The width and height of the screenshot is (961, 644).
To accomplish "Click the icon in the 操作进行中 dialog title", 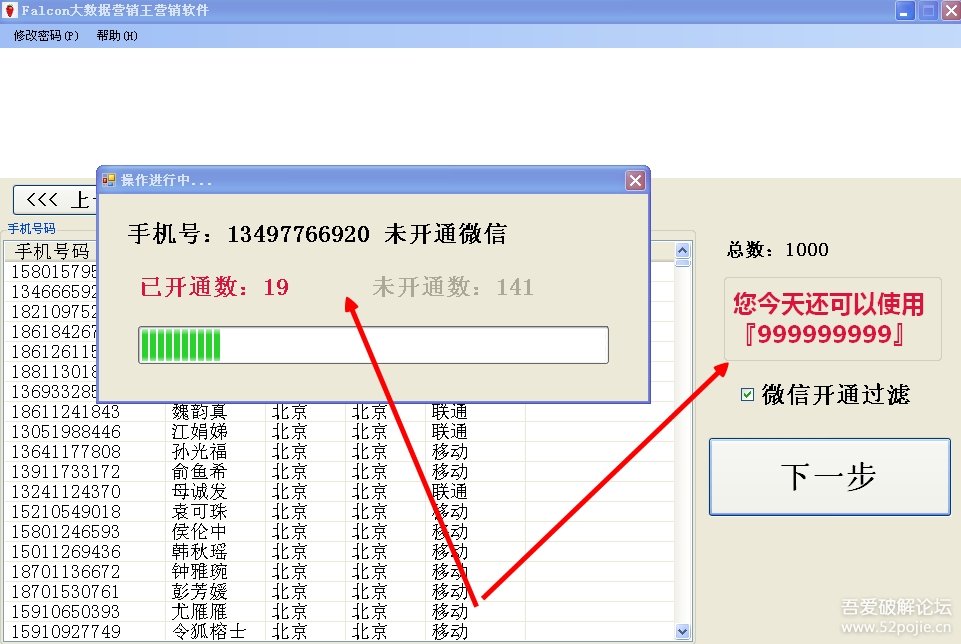I will point(109,180).
